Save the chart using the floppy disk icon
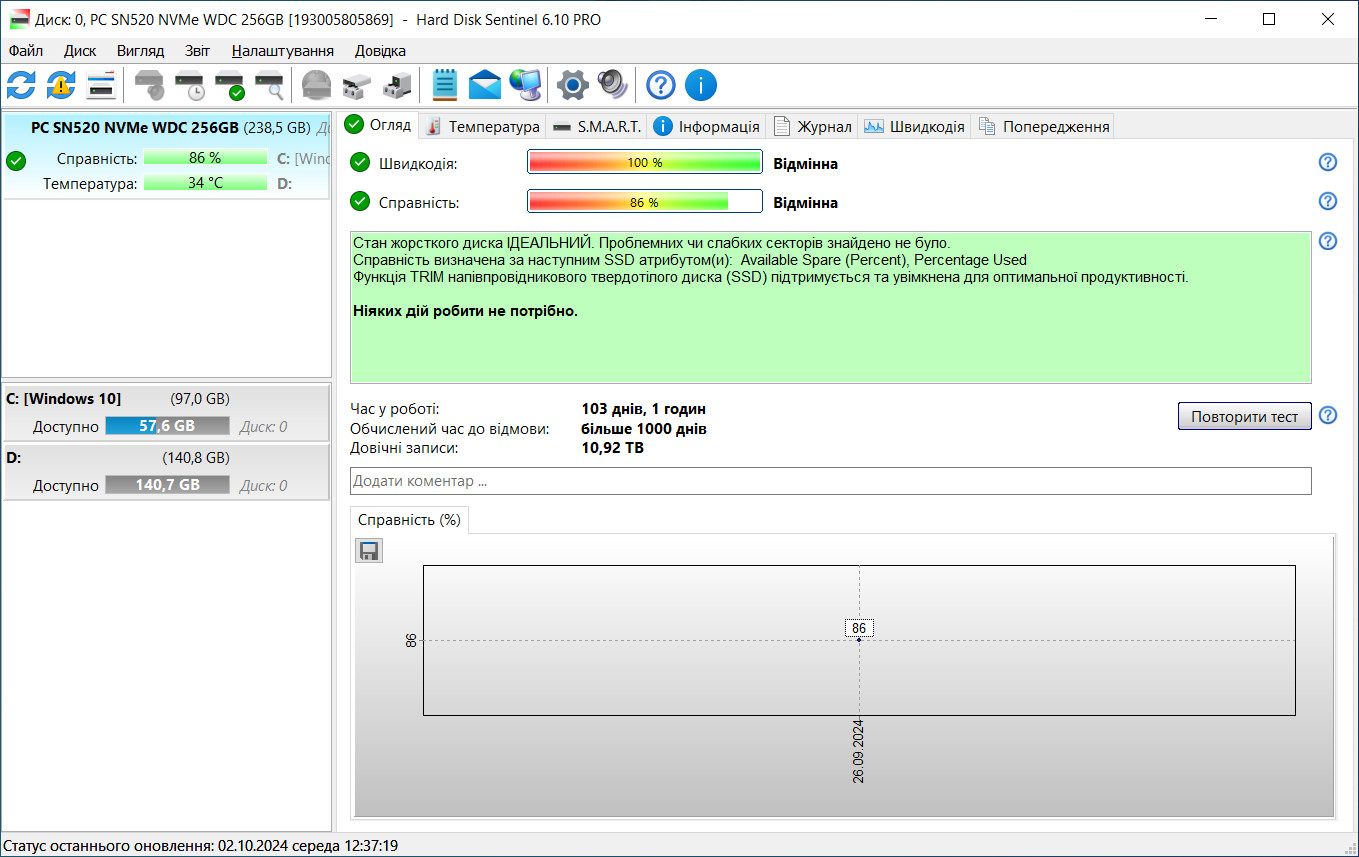Viewport: 1359px width, 857px height. point(369,551)
